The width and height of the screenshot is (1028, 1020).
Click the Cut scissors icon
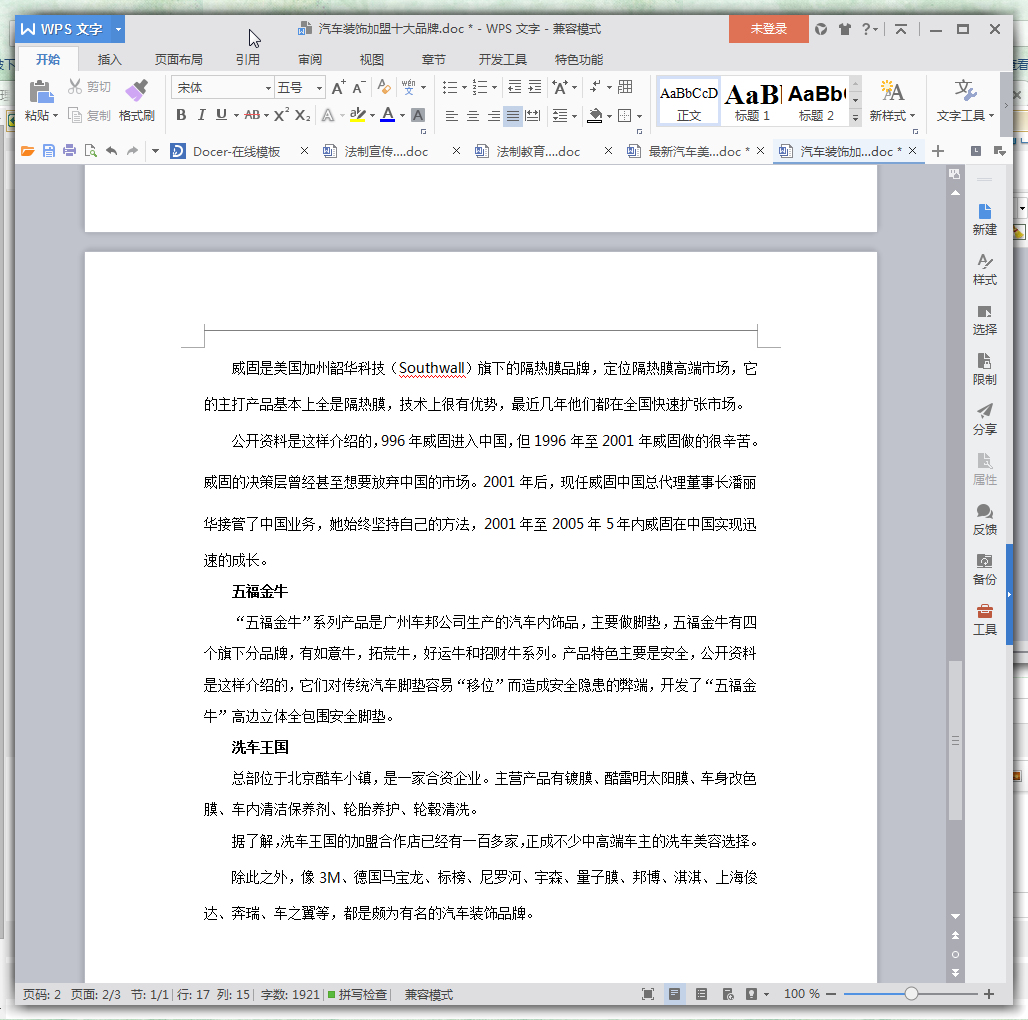75,87
